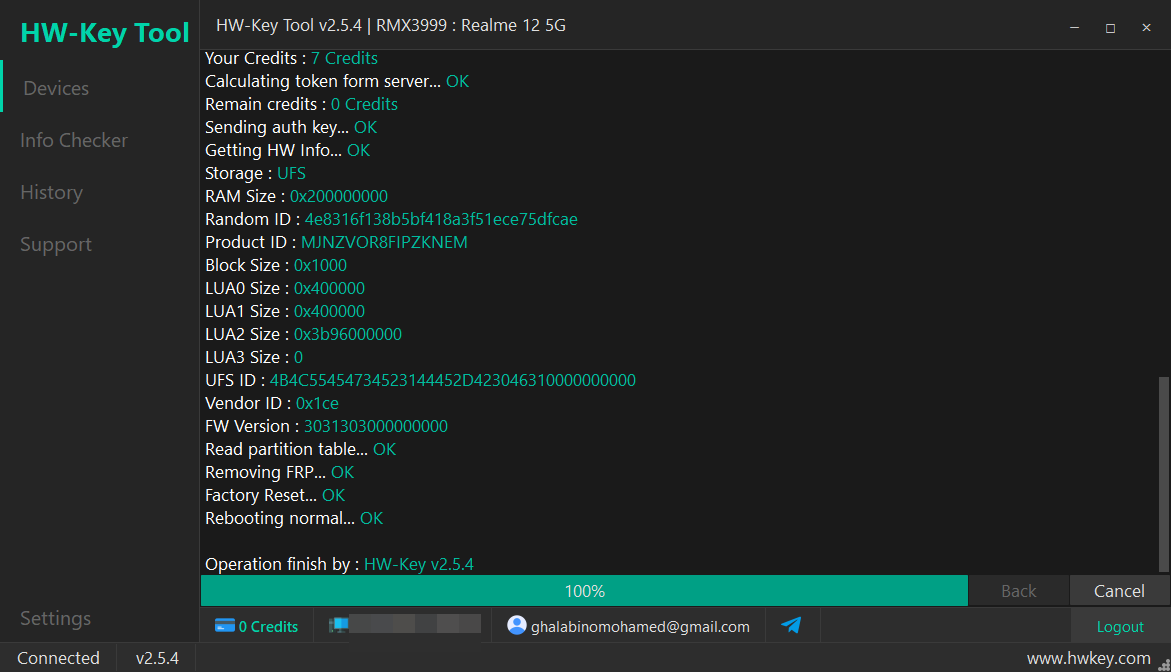1171x672 pixels.
Task: Open the Support page
Action: (x=56, y=245)
